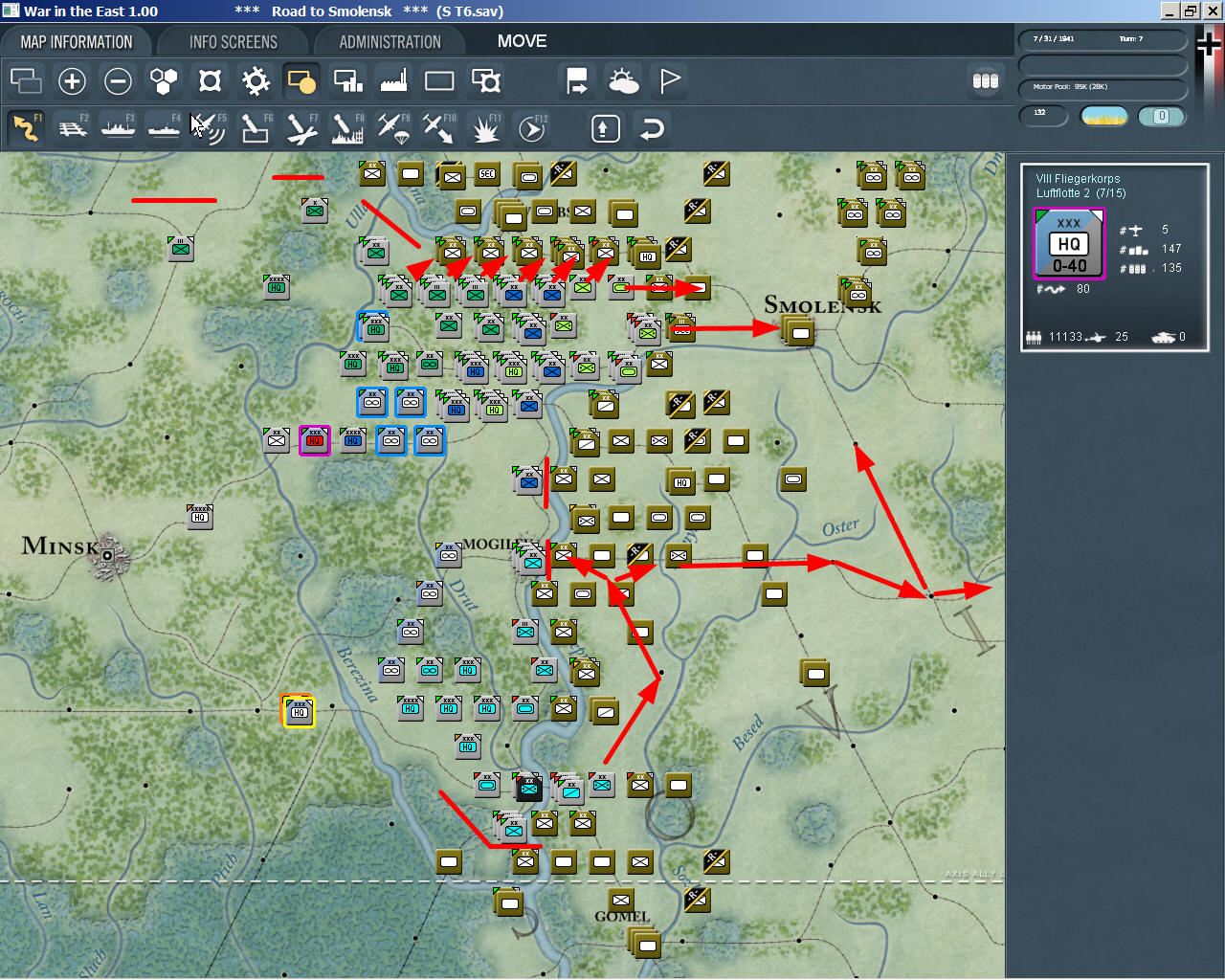The image size is (1225, 980).
Task: Select the F3 naval transport mode
Action: click(118, 128)
